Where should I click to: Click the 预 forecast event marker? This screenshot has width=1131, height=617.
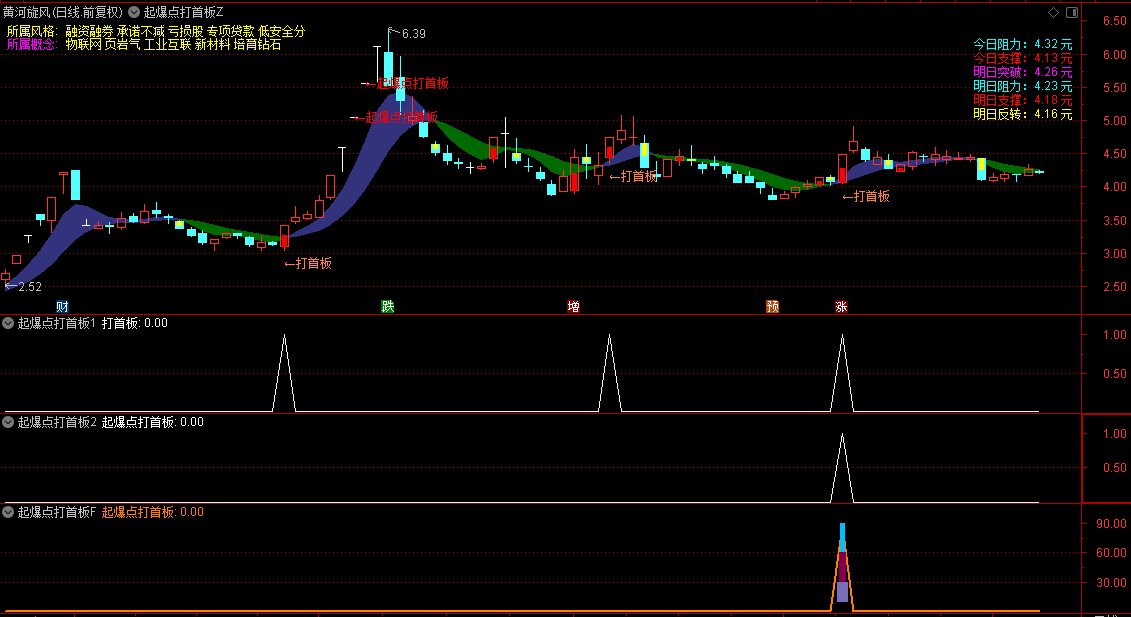click(772, 306)
